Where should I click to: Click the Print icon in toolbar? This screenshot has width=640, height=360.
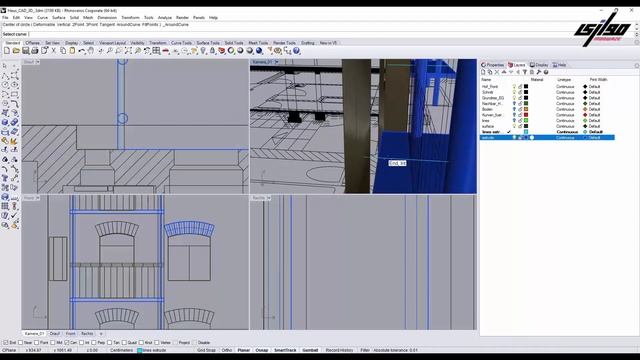pos(35,51)
